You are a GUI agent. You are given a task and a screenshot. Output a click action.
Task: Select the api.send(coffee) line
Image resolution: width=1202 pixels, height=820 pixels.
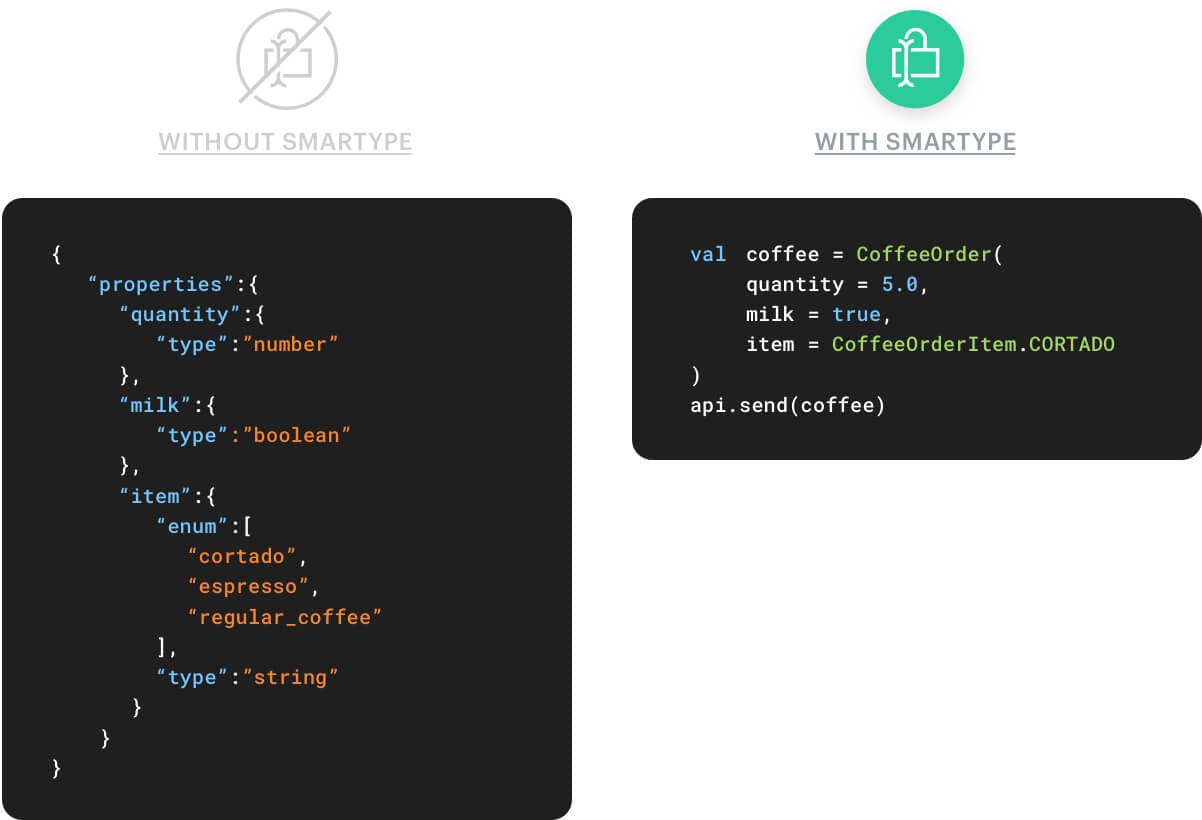(x=788, y=405)
